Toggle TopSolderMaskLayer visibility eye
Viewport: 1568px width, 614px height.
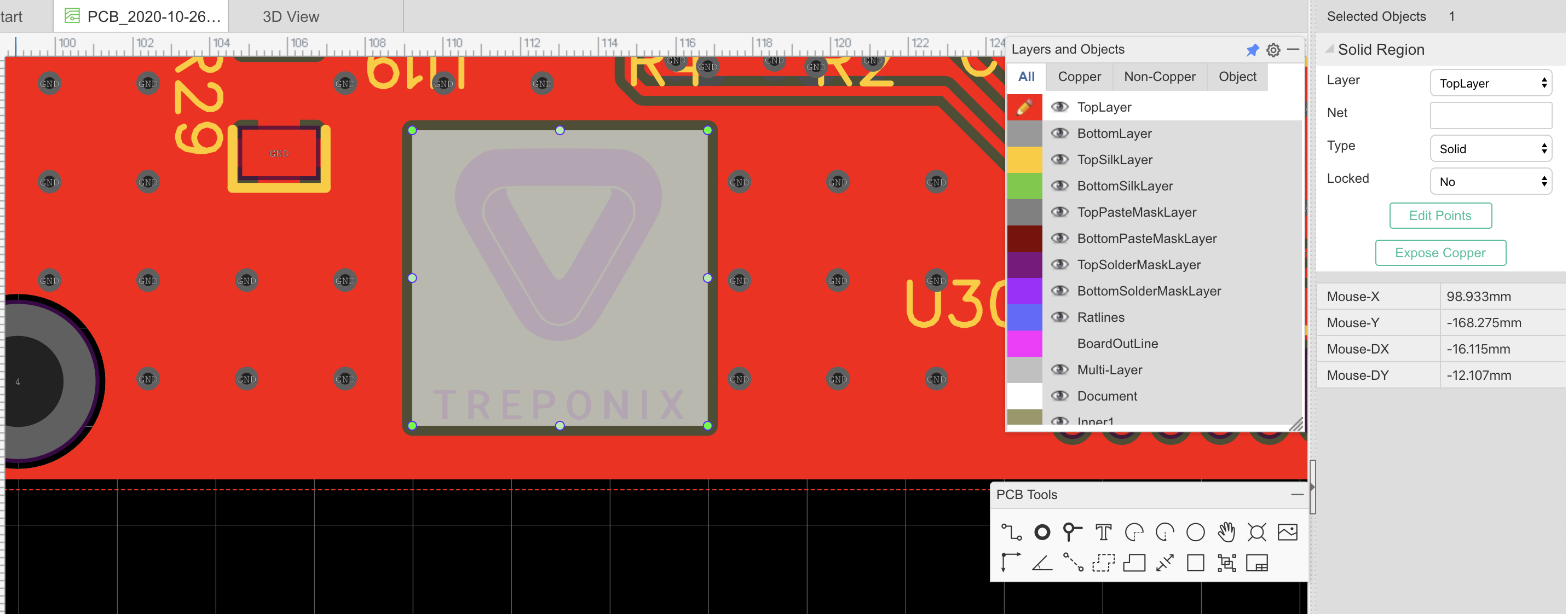(x=1060, y=264)
